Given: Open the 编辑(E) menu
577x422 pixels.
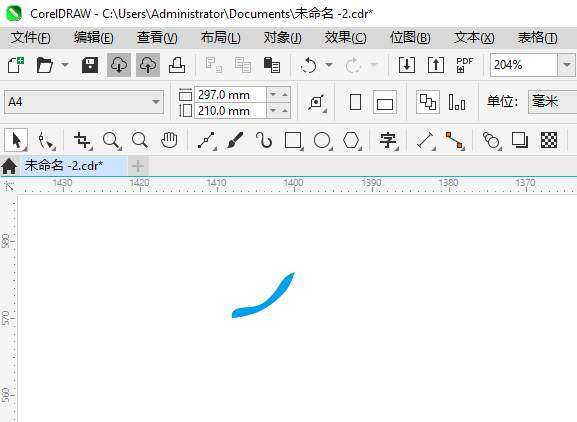Looking at the screenshot, I should (93, 38).
